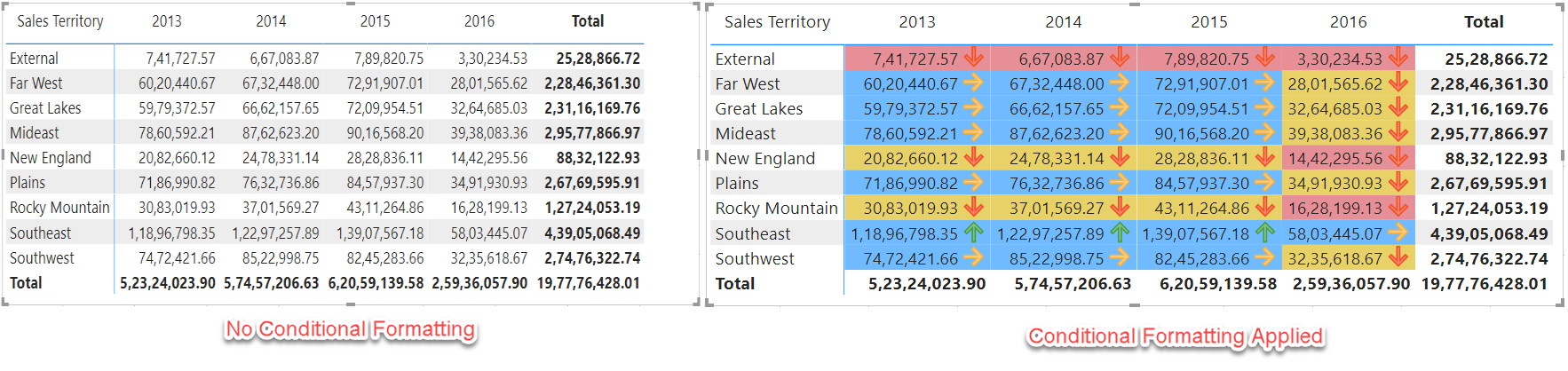1568x371 pixels.
Task: Select Mideast row label in unformatted table
Action: click(35, 133)
